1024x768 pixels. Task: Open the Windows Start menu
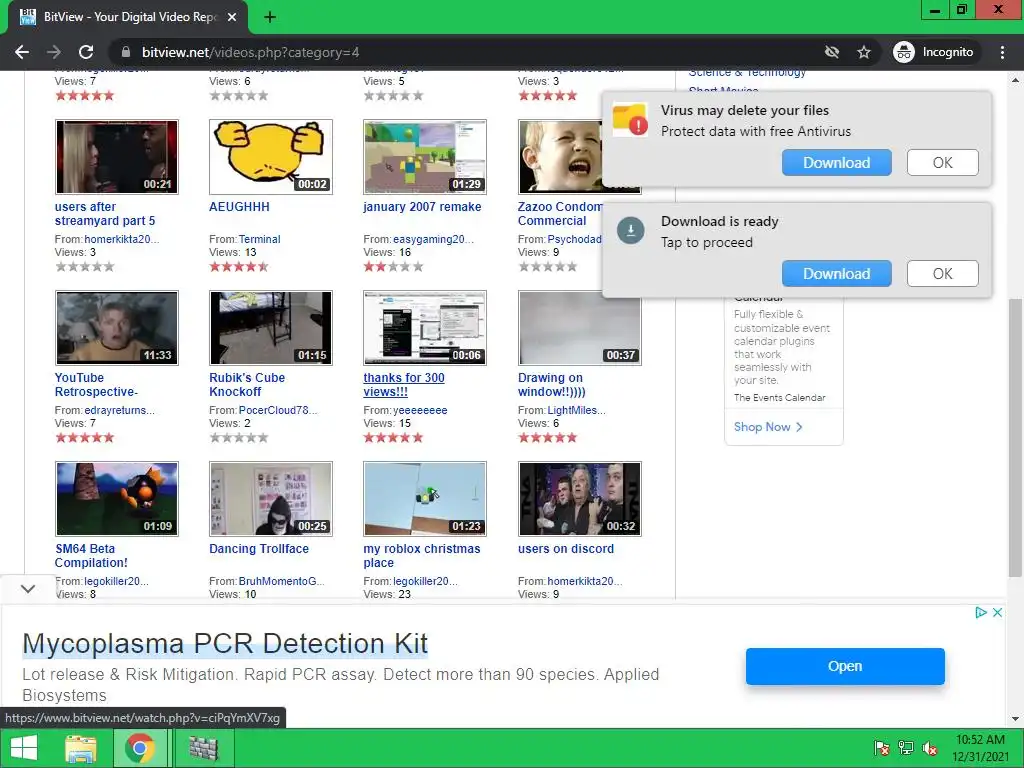[24, 748]
